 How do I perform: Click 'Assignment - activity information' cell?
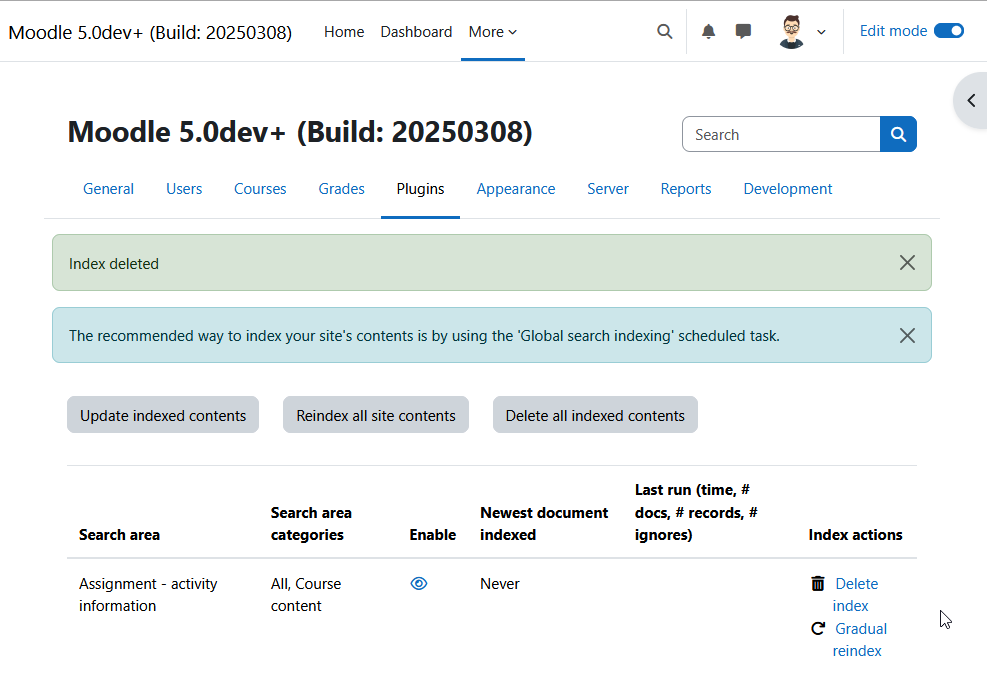(148, 594)
